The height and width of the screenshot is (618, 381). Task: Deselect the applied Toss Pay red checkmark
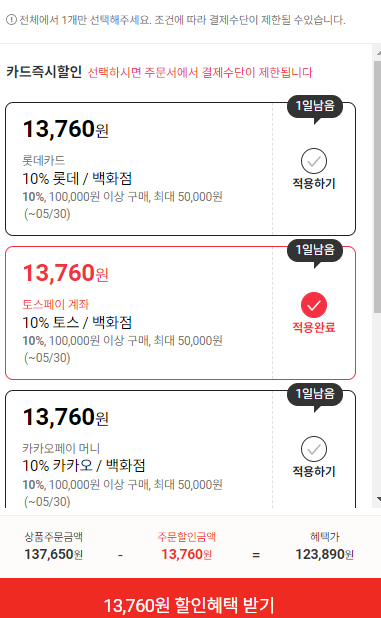[x=314, y=305]
